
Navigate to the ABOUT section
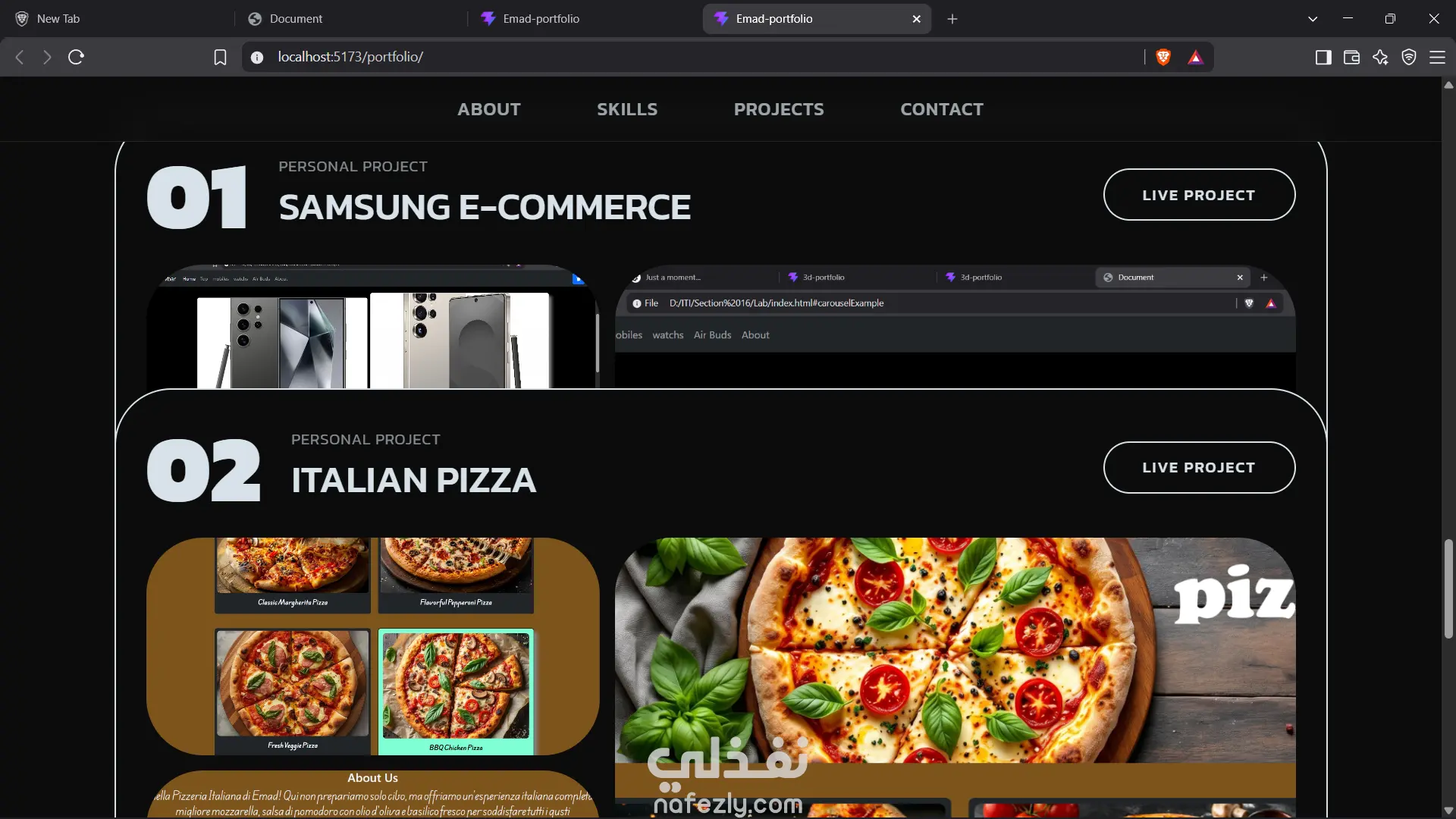(489, 109)
